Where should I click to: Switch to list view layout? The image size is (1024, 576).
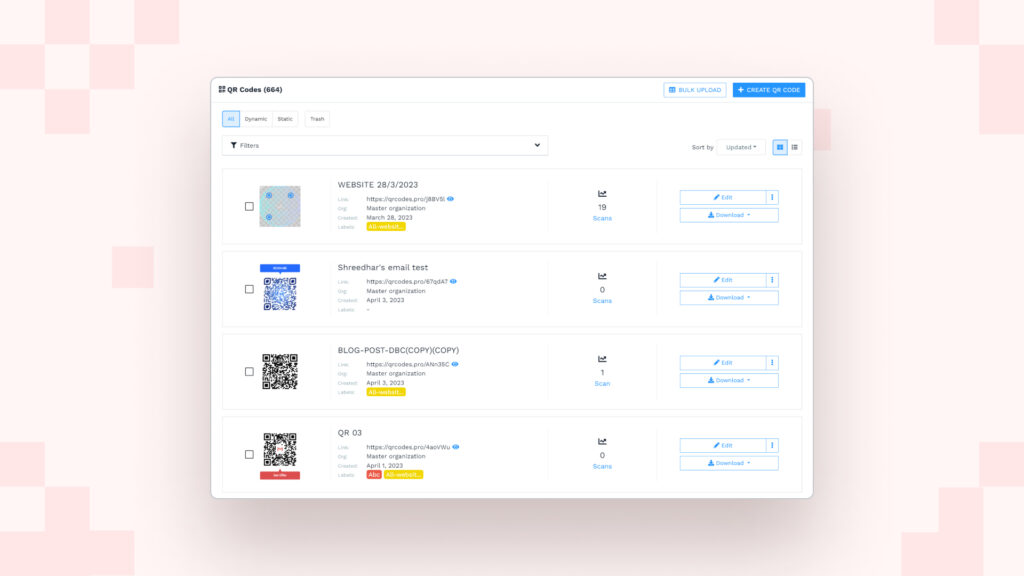(x=794, y=146)
